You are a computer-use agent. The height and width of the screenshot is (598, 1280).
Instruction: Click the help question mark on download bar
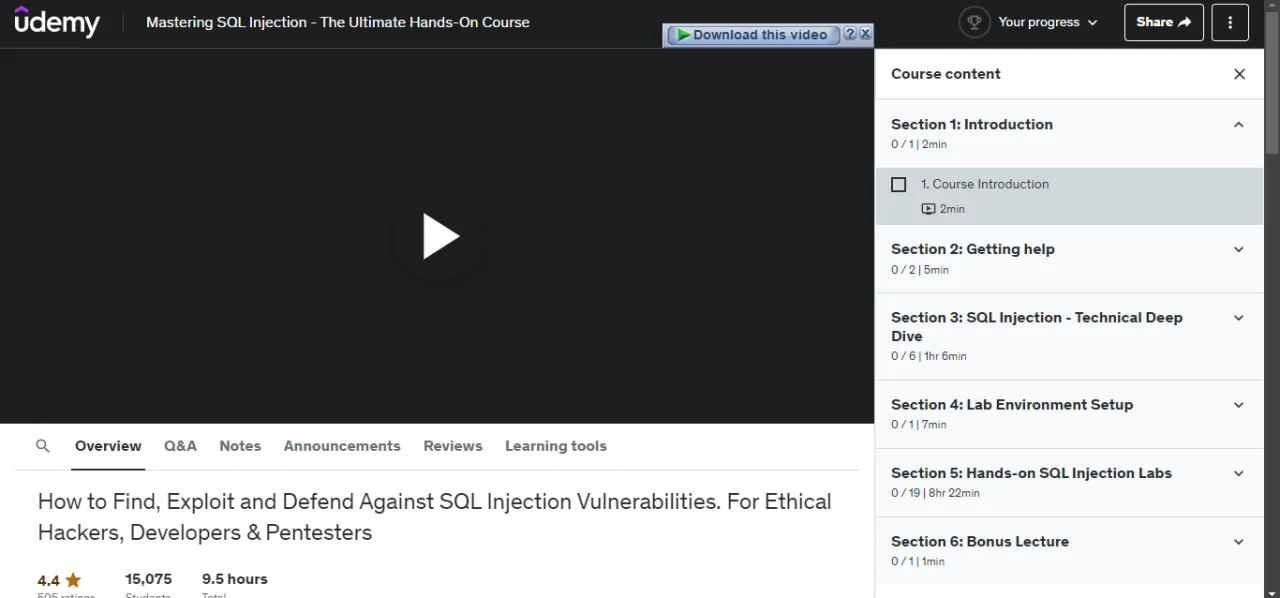tap(849, 34)
